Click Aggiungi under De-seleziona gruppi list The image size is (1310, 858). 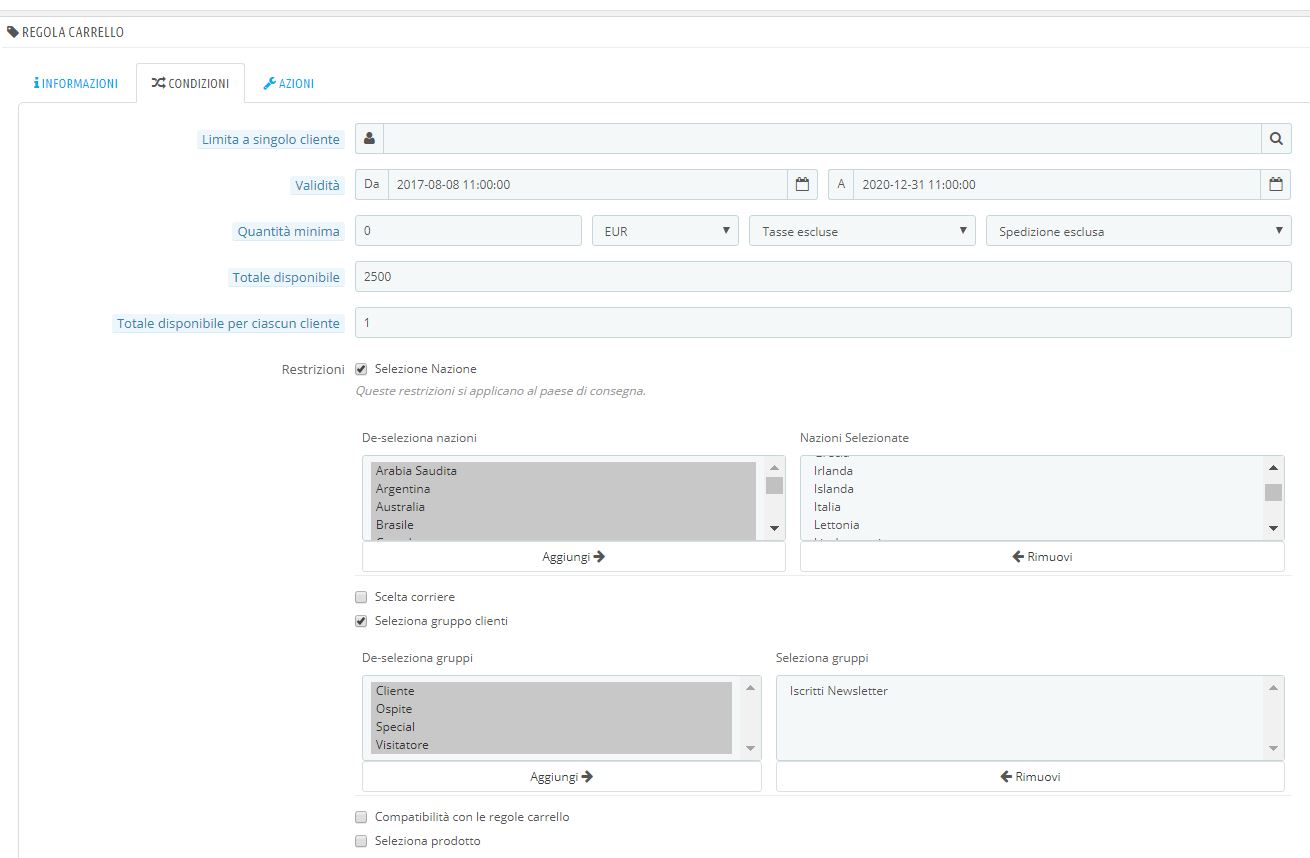562,777
